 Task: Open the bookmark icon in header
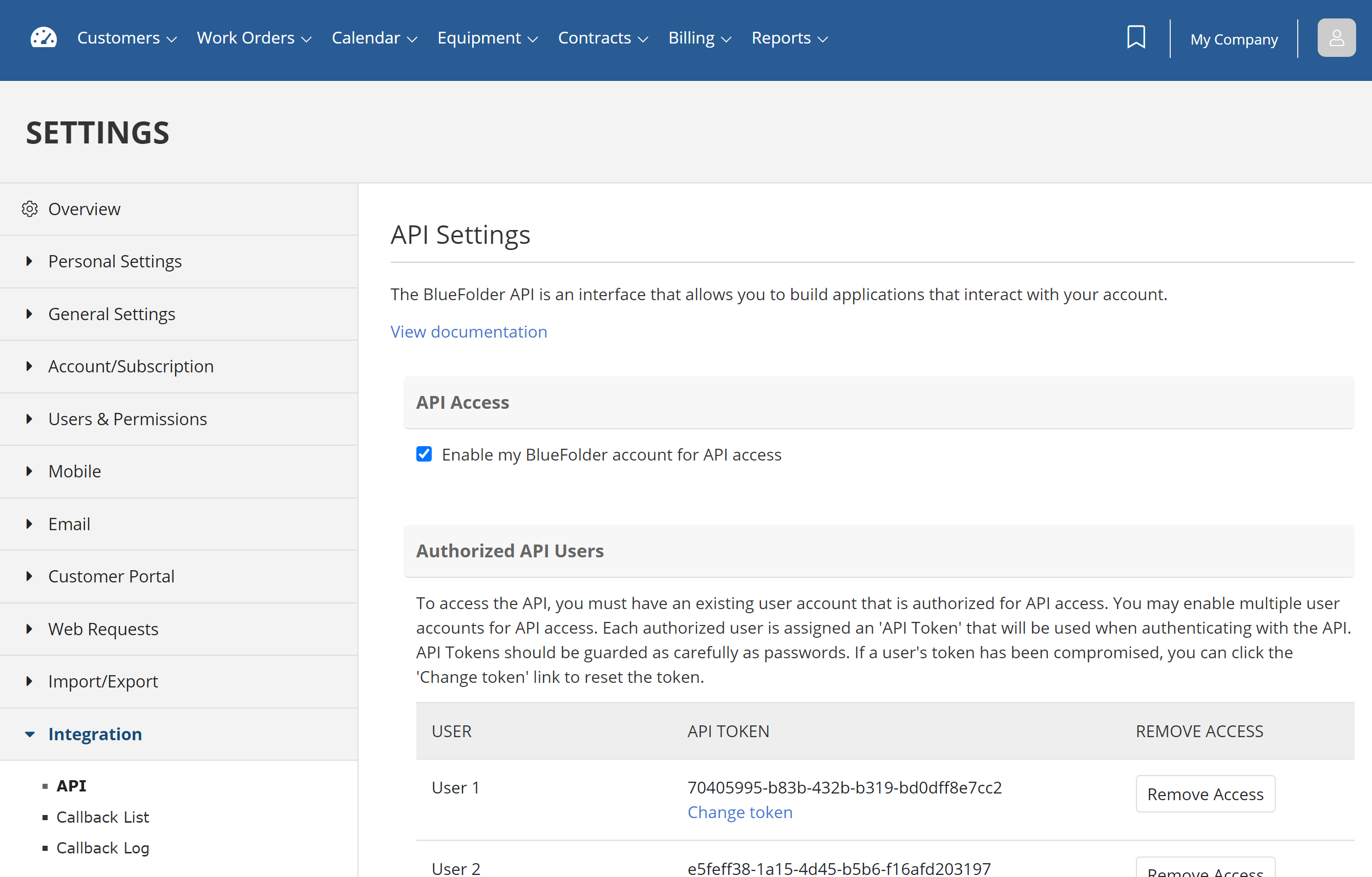[x=1135, y=37]
